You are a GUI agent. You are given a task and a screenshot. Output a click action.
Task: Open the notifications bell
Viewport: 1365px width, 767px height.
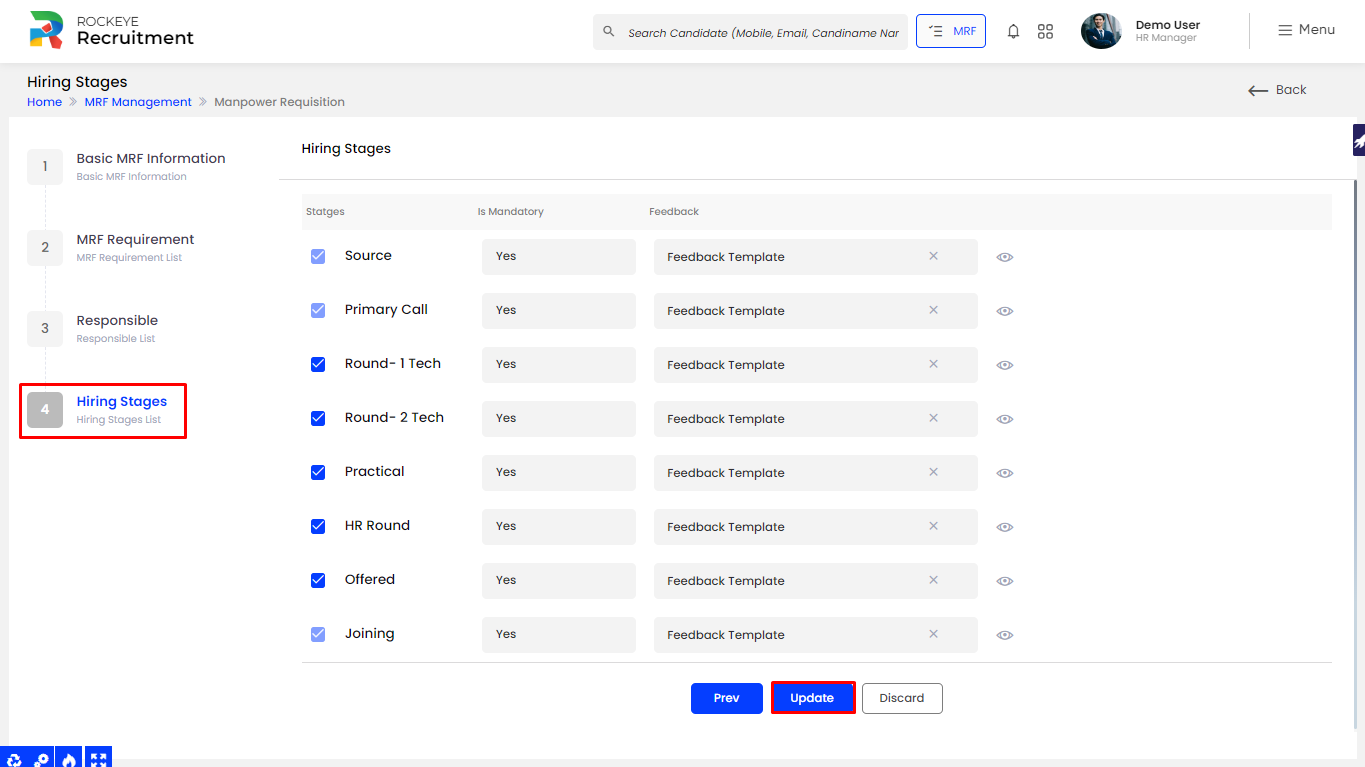point(1013,32)
